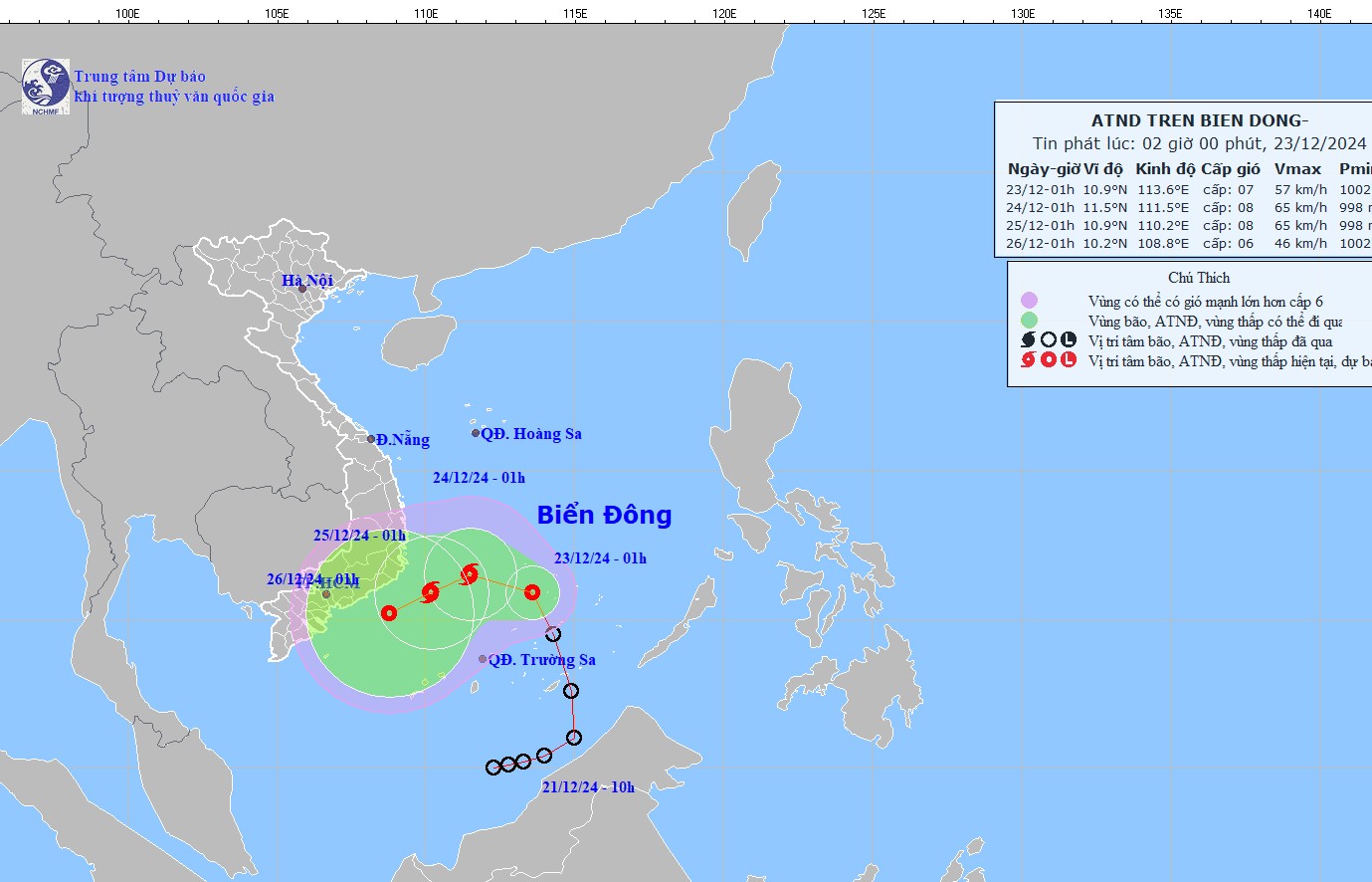
Task: Click the purple strong-wind legend swatch
Action: click(1029, 301)
